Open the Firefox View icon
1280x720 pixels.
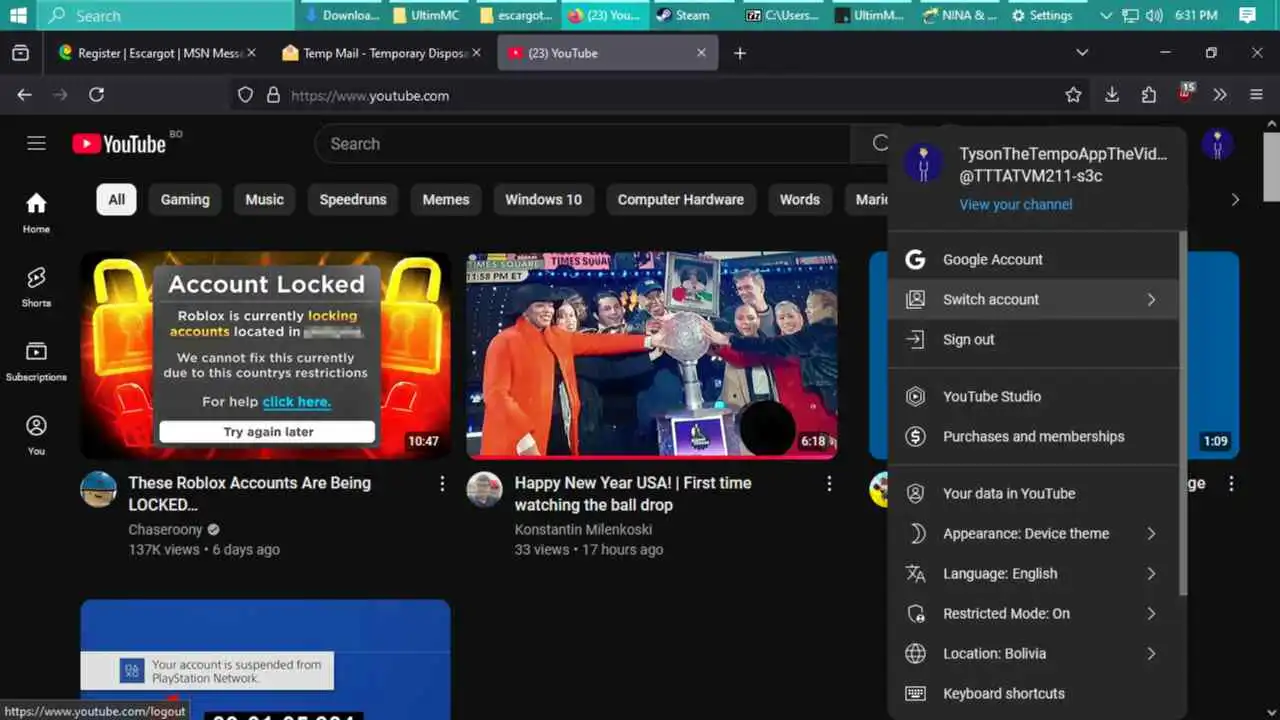click(x=20, y=53)
